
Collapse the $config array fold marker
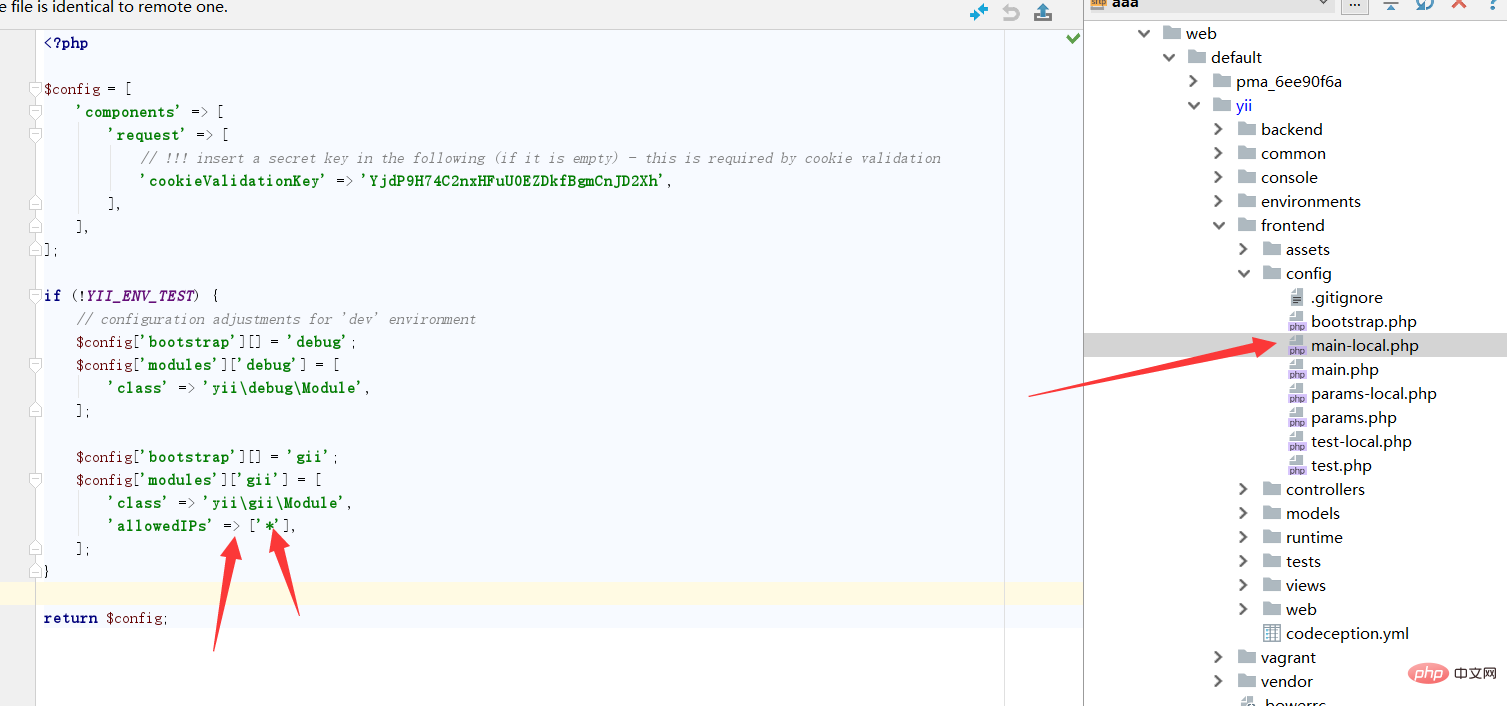click(x=36, y=89)
